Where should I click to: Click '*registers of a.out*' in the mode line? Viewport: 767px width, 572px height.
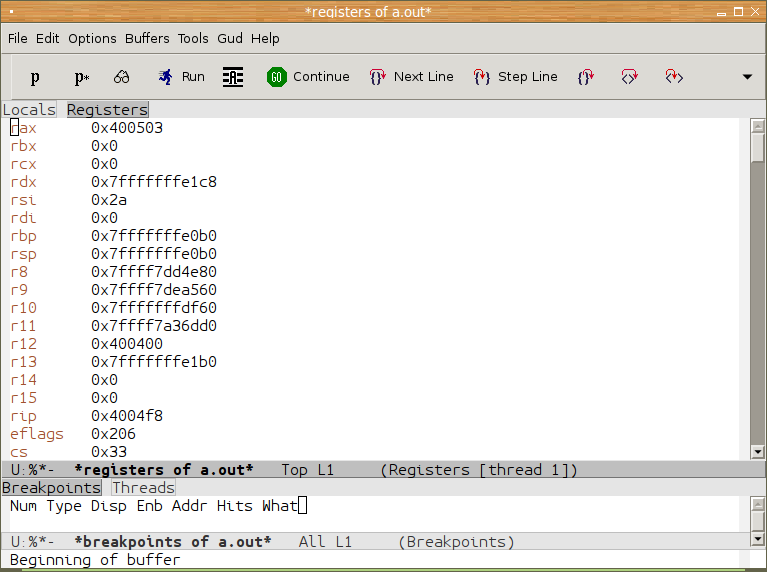pos(164,470)
